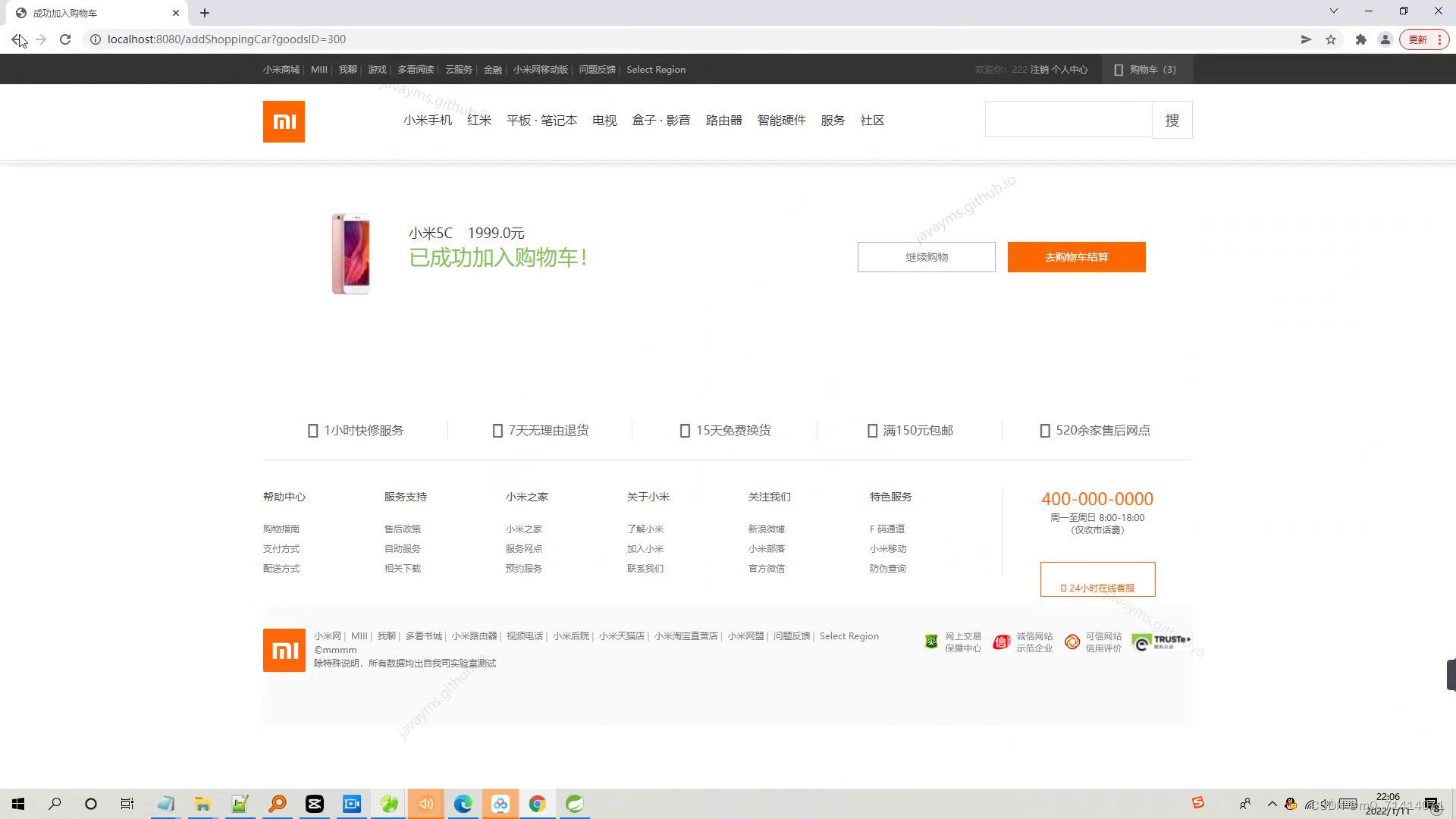Click the TRUSTe certification badge
The height and width of the screenshot is (819, 1456).
(x=1162, y=641)
